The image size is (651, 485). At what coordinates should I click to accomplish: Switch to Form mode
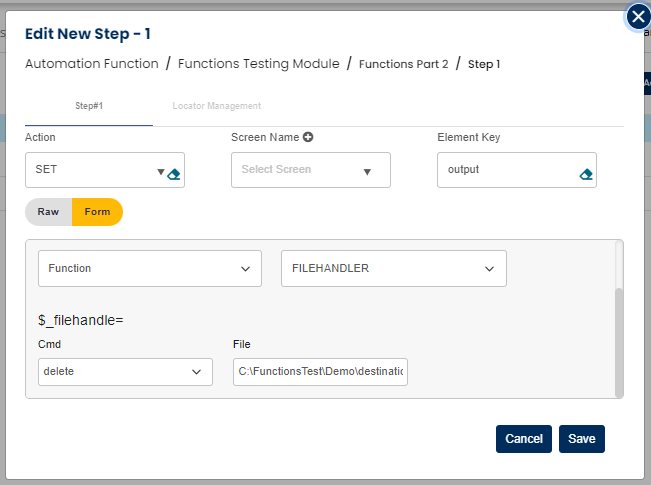point(97,212)
